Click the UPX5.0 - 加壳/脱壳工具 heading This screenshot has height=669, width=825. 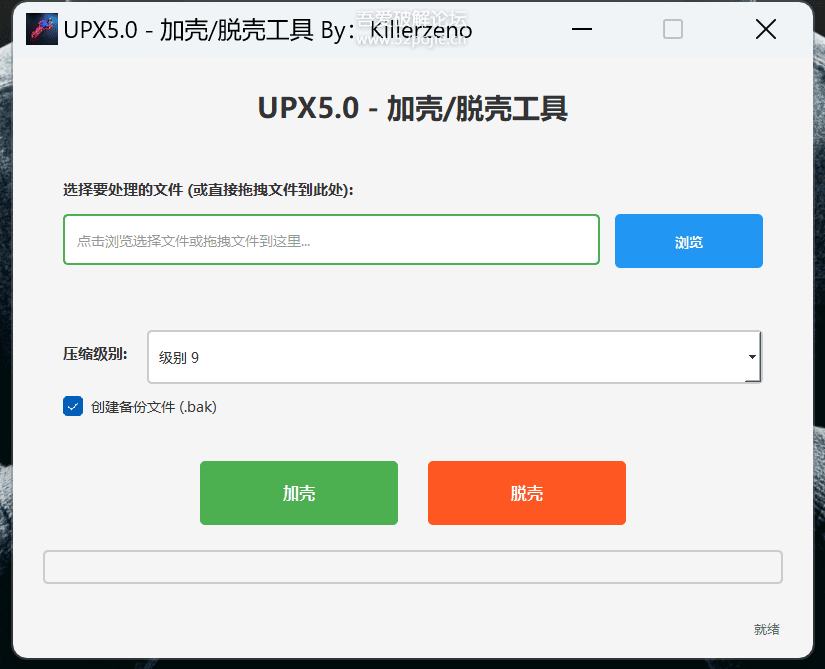412,108
